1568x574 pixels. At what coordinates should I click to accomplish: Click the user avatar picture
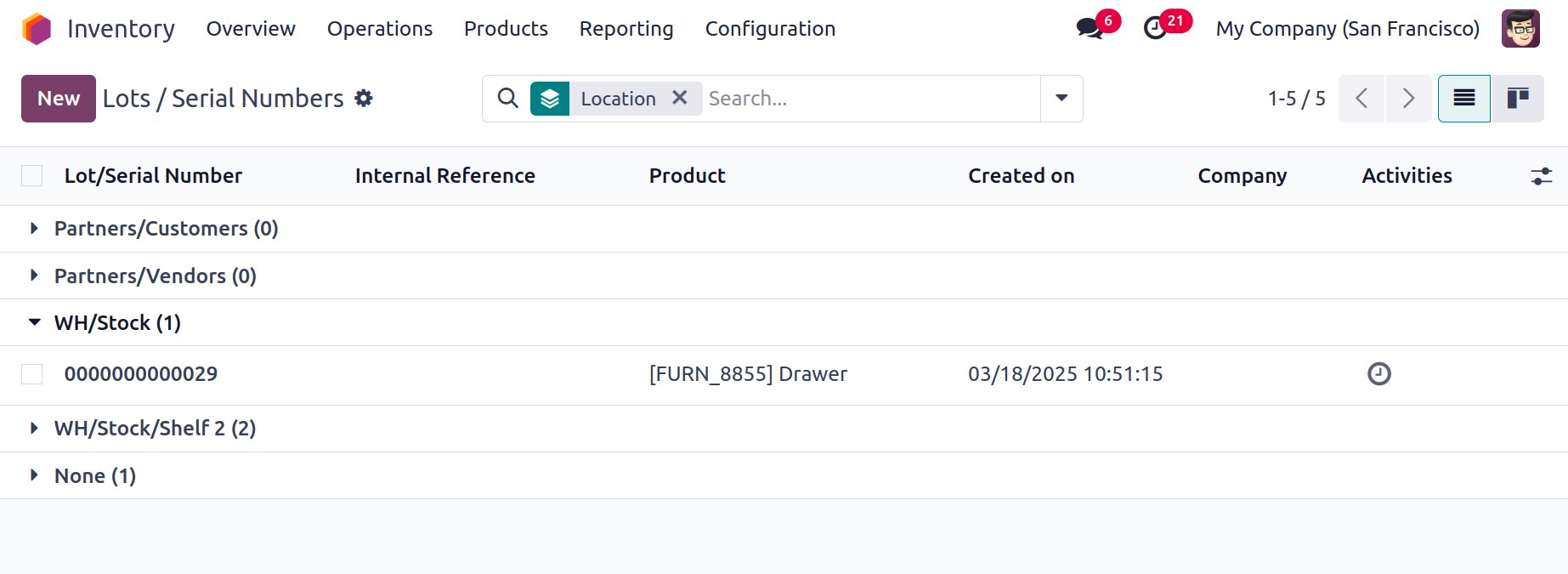coord(1520,29)
